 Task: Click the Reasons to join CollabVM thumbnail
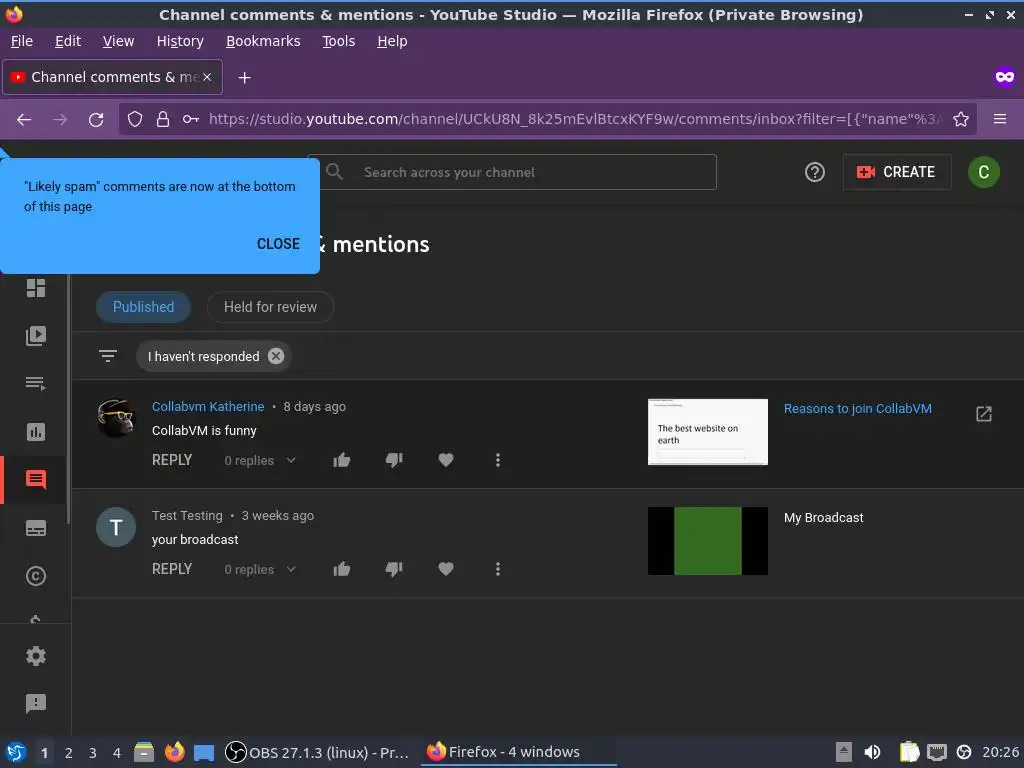coord(708,432)
